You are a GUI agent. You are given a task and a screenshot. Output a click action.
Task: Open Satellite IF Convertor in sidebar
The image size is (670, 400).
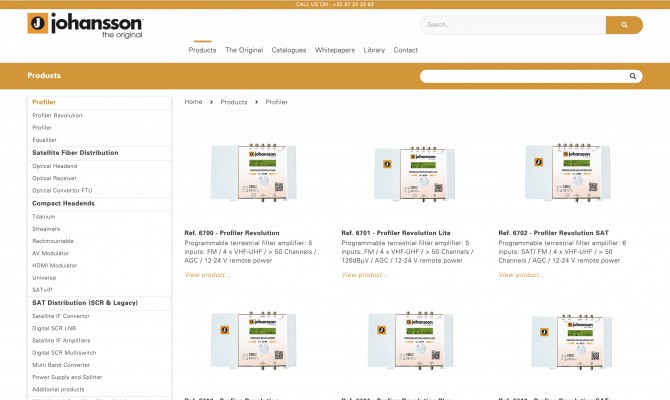(61, 316)
